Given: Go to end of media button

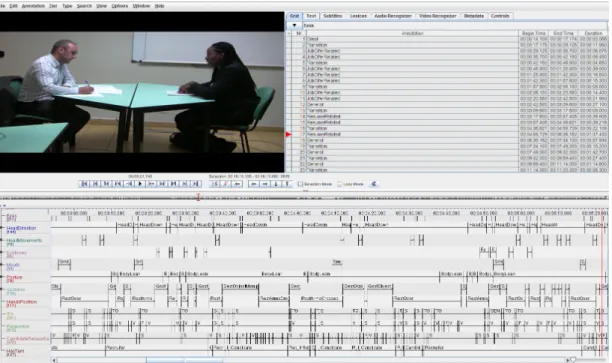Looking at the screenshot, I should (x=196, y=184).
